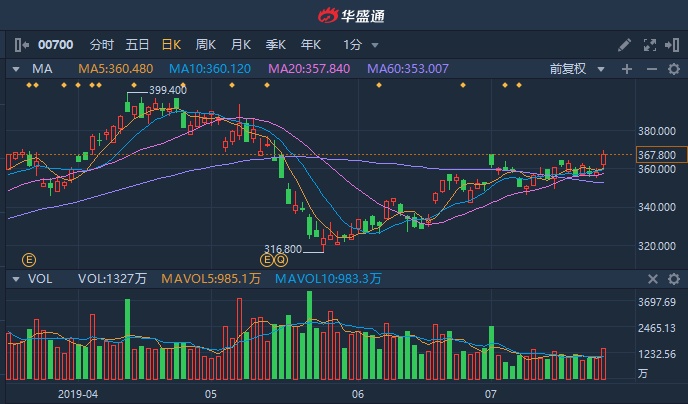688x404 pixels.
Task: Open MA indicator settings gear
Action: pos(674,69)
